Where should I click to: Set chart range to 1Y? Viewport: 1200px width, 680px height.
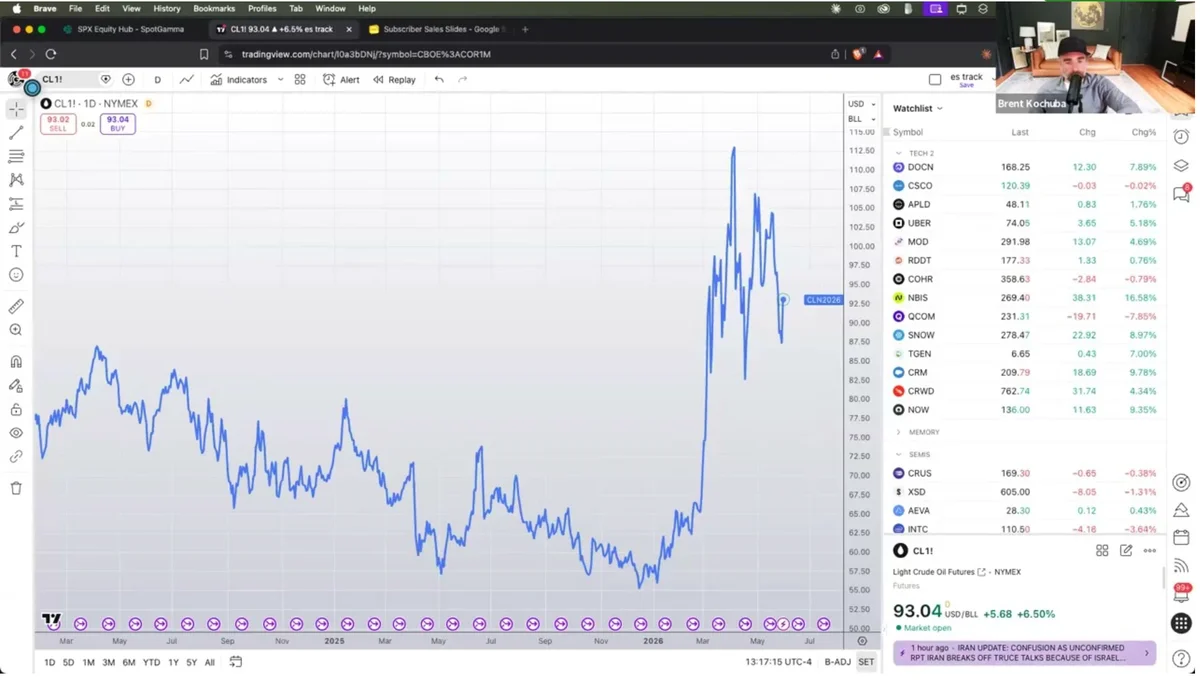click(173, 662)
